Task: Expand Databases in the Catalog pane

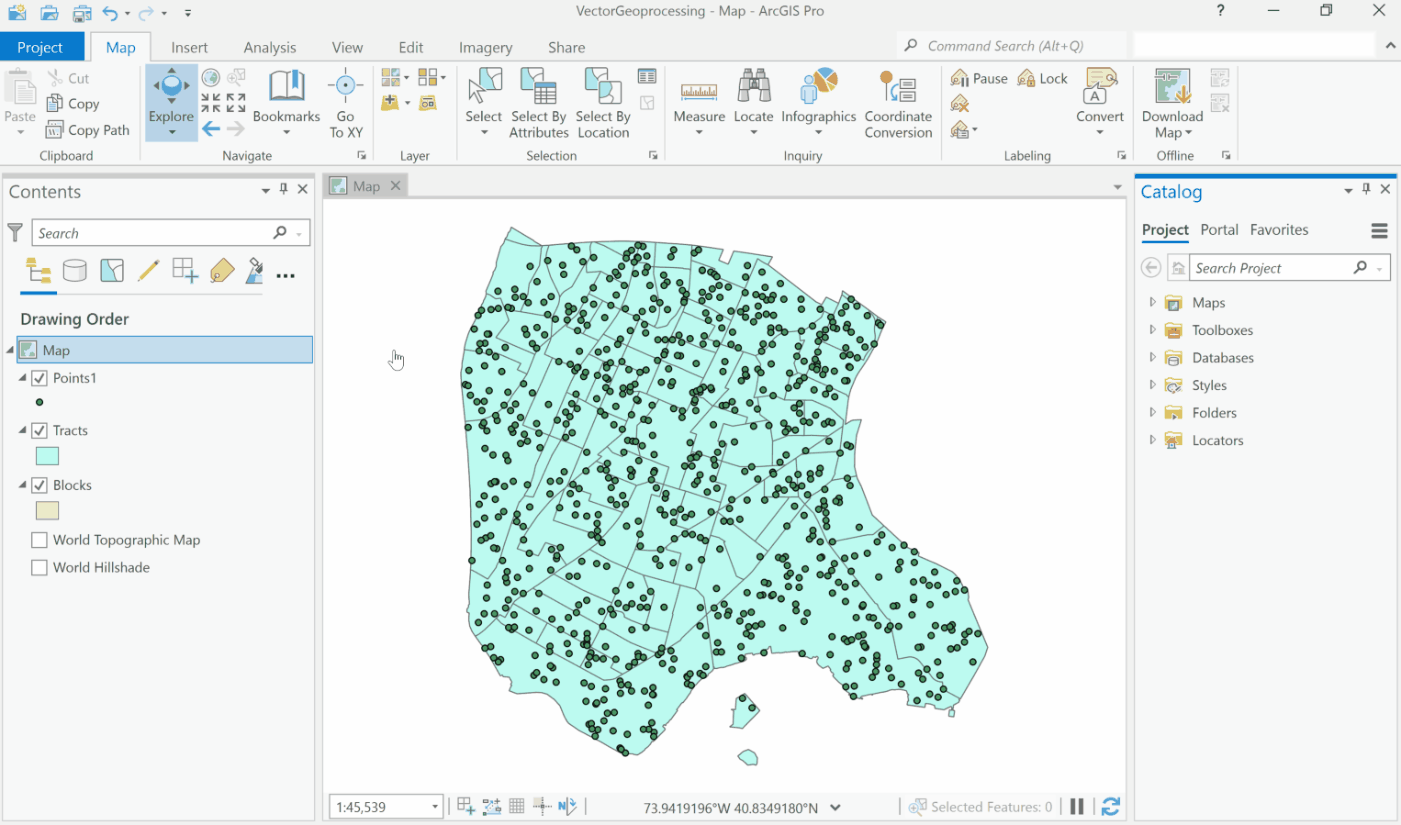Action: point(1151,357)
